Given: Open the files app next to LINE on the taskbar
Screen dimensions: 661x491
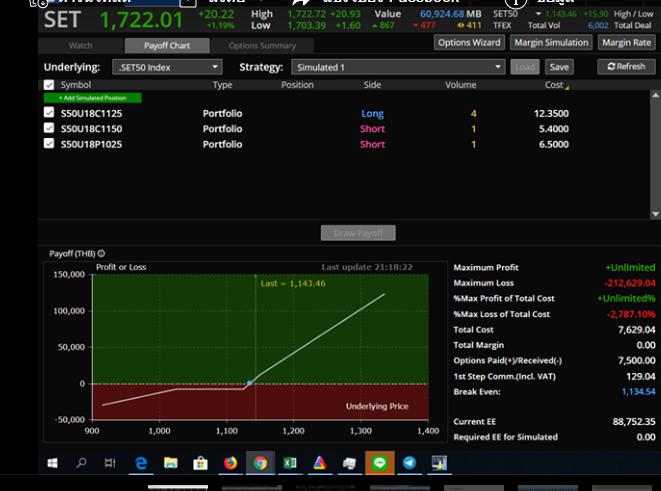Looking at the screenshot, I should pyautogui.click(x=349, y=464).
